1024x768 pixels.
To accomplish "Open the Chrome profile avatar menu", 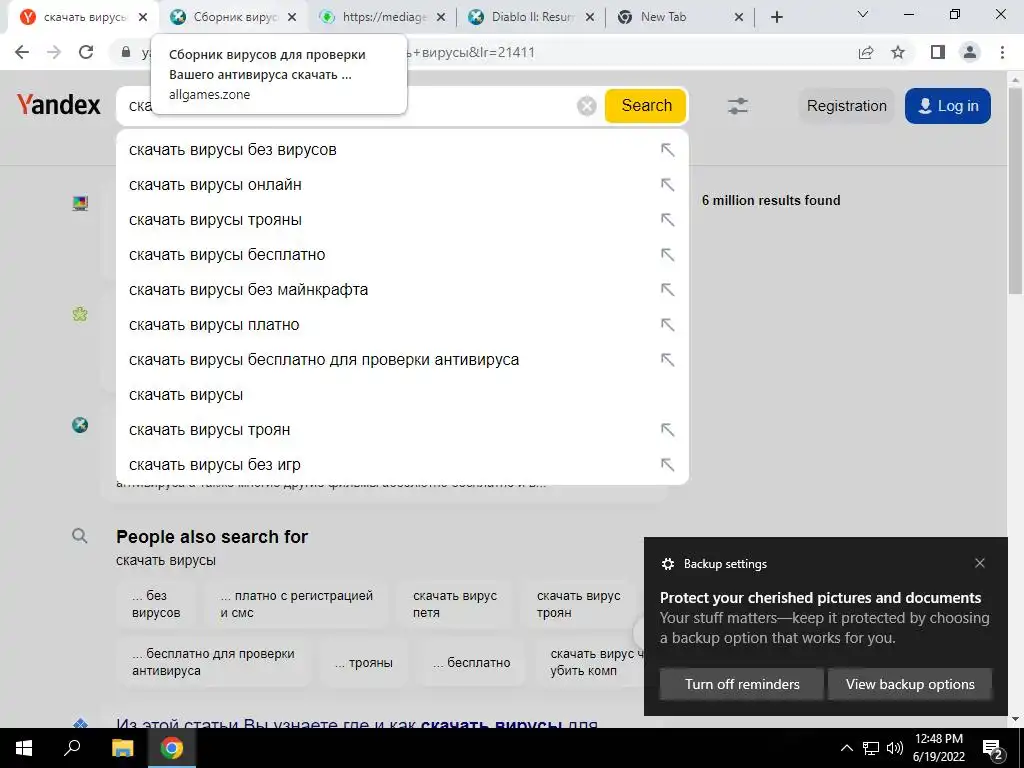I will tap(970, 52).
